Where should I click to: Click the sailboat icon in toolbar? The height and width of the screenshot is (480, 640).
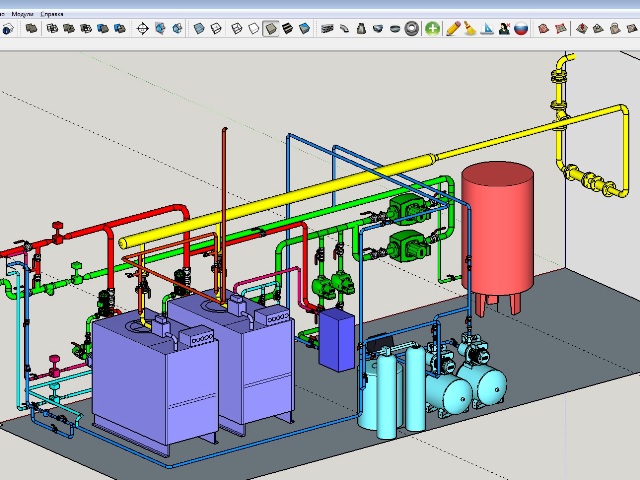pos(487,29)
